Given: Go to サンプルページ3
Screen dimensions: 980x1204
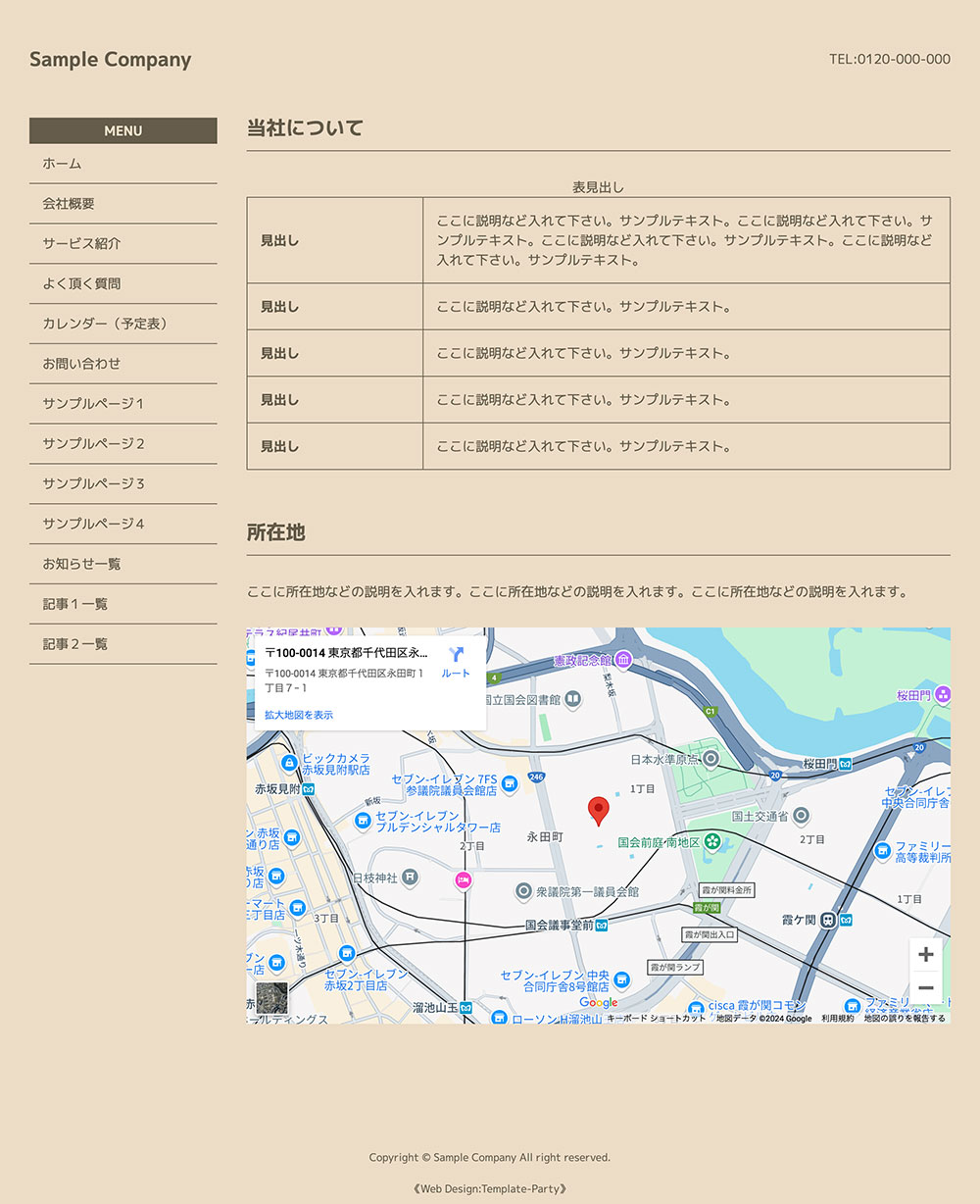Looking at the screenshot, I should point(123,484).
